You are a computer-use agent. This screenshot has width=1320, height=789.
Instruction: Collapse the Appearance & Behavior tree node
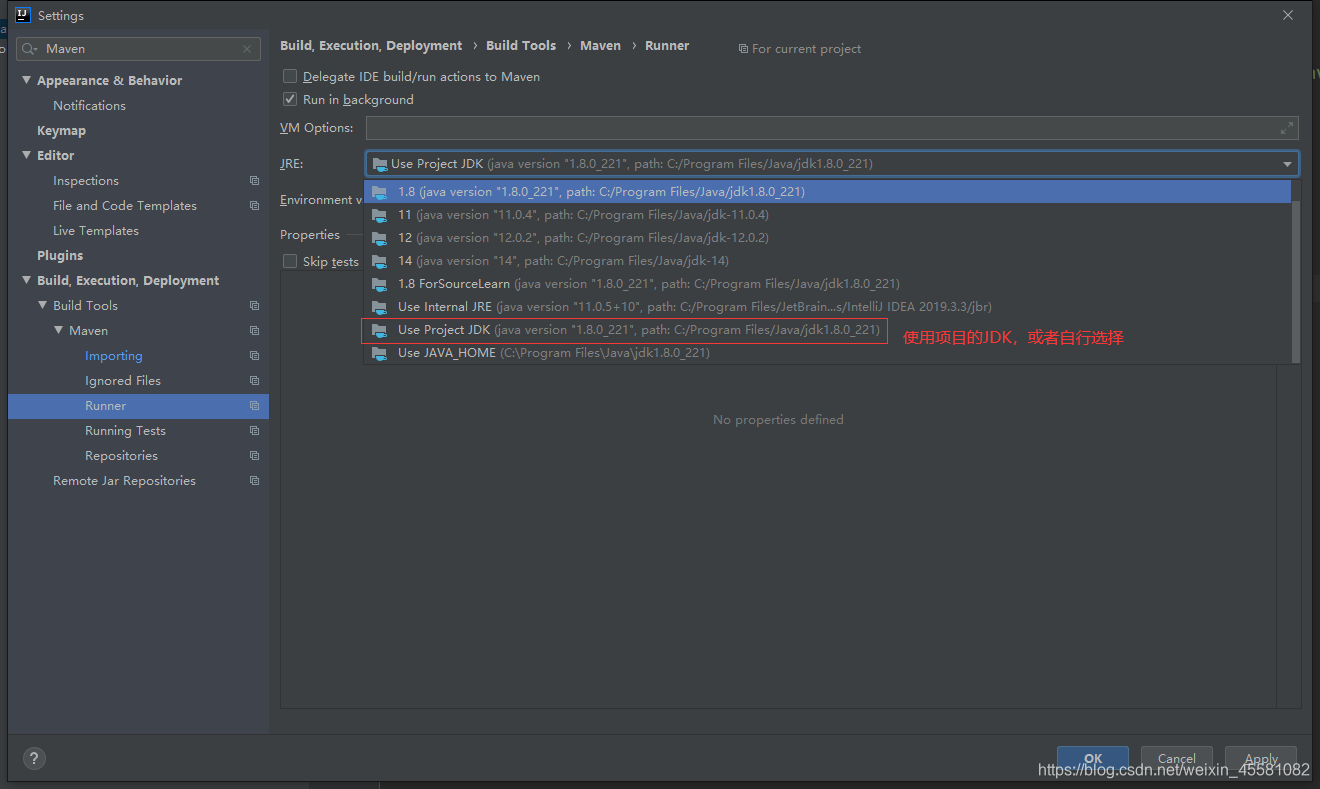[27, 80]
